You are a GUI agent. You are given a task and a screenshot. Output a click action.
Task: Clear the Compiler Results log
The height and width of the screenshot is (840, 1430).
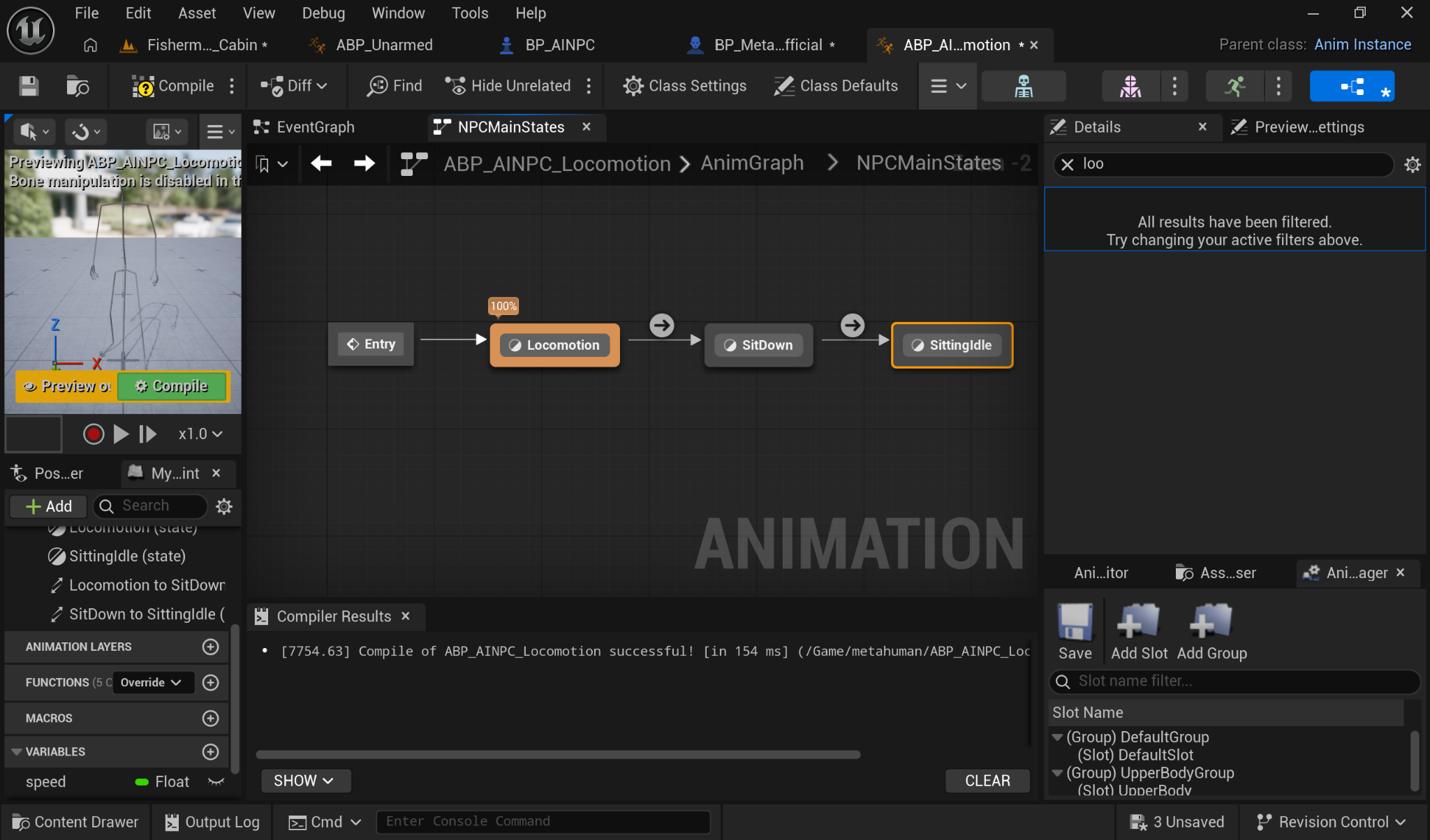click(x=987, y=781)
